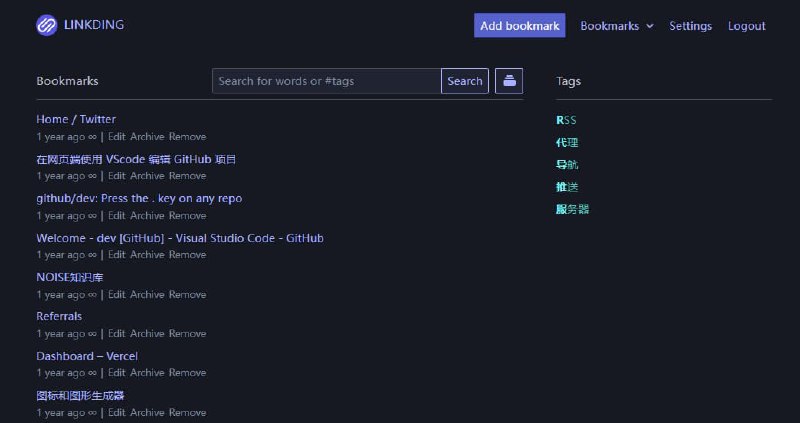Click the ∞ snapshot link under Dashboard – Vercel
This screenshot has height=423, width=800.
pyautogui.click(x=92, y=373)
